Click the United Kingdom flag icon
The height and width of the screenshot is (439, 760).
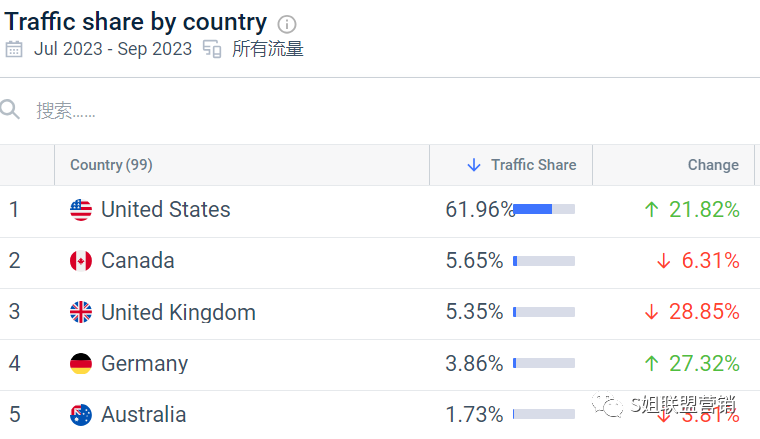[x=81, y=312]
